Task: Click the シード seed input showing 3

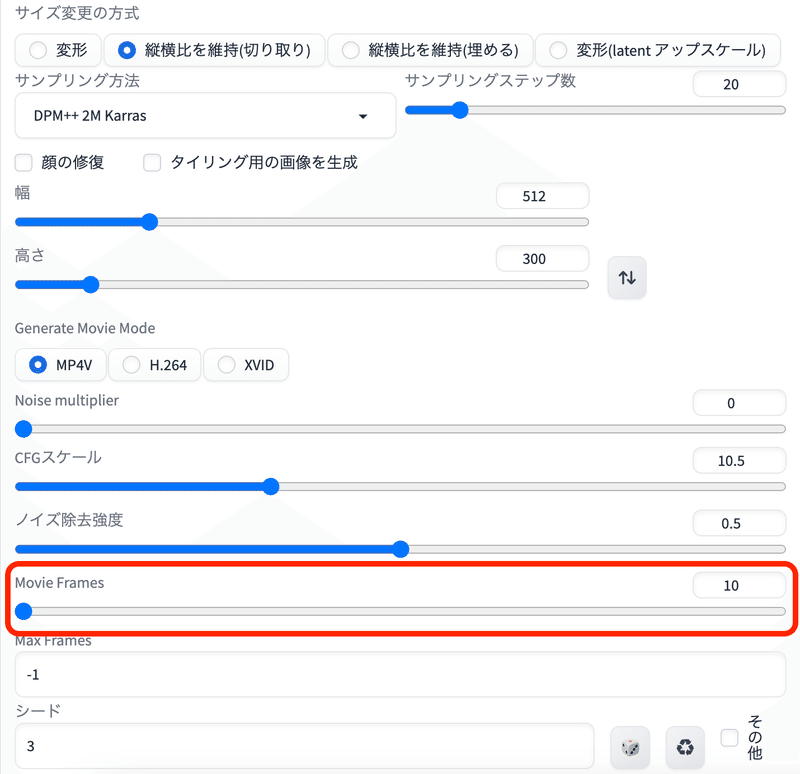Action: (x=305, y=746)
